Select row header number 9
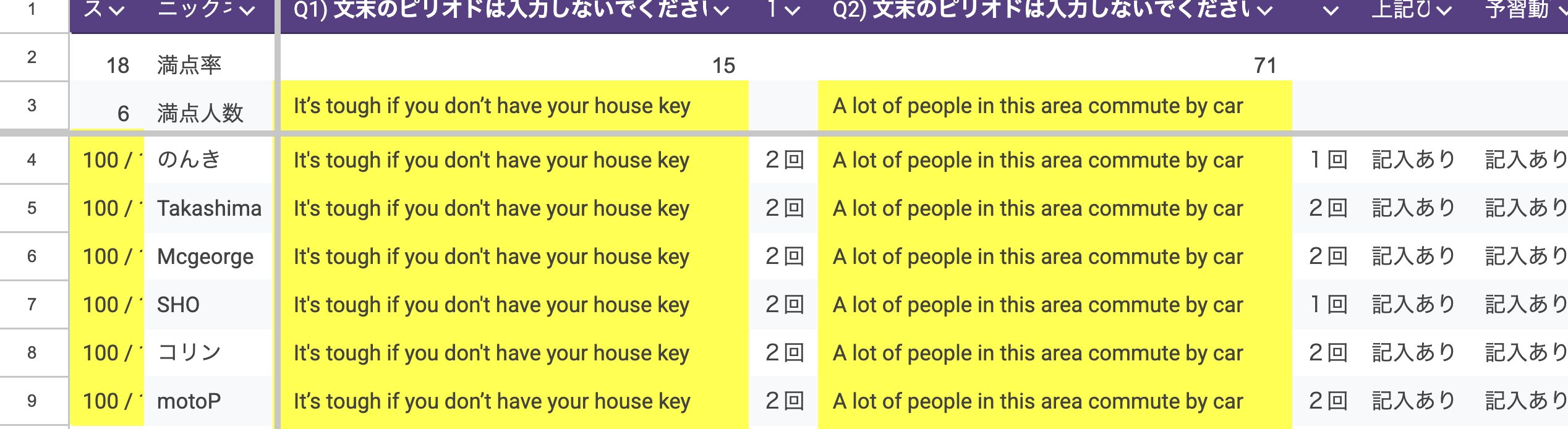1568x429 pixels. click(32, 401)
